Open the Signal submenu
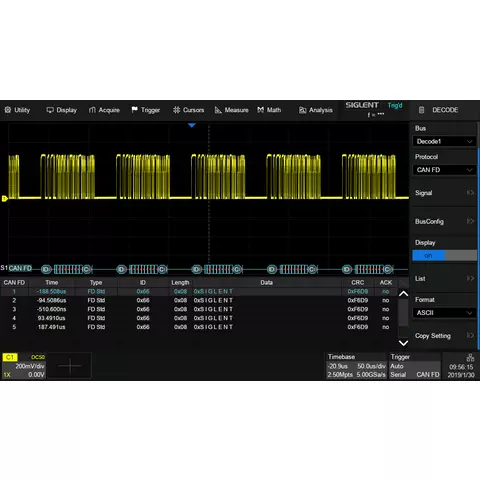The width and height of the screenshot is (480, 480). point(444,193)
